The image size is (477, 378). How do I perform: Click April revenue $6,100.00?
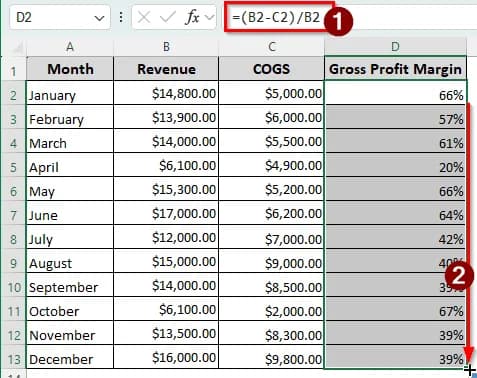click(x=166, y=165)
